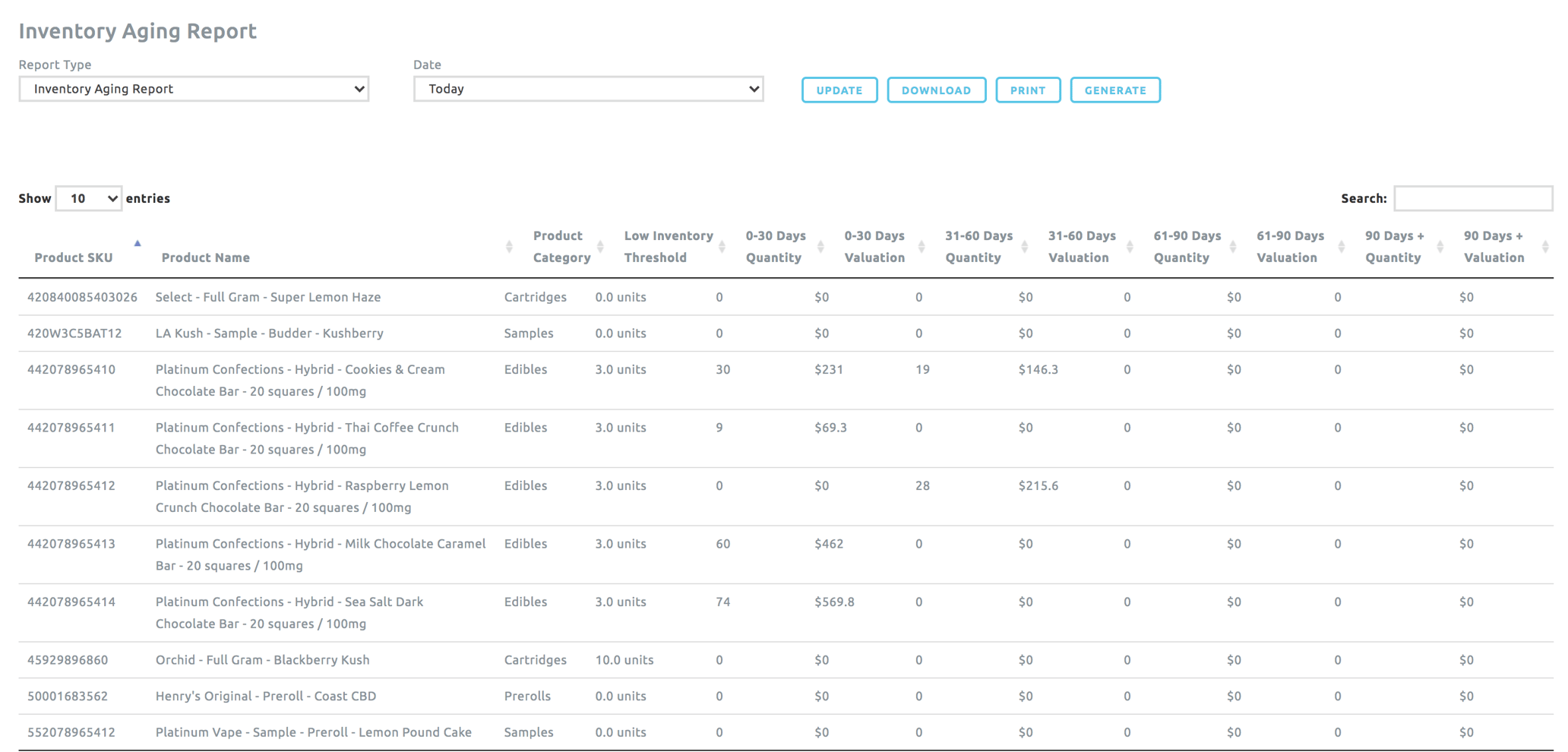This screenshot has height=752, width=1568.
Task: Sort table by Product Name column arrows
Action: click(509, 247)
